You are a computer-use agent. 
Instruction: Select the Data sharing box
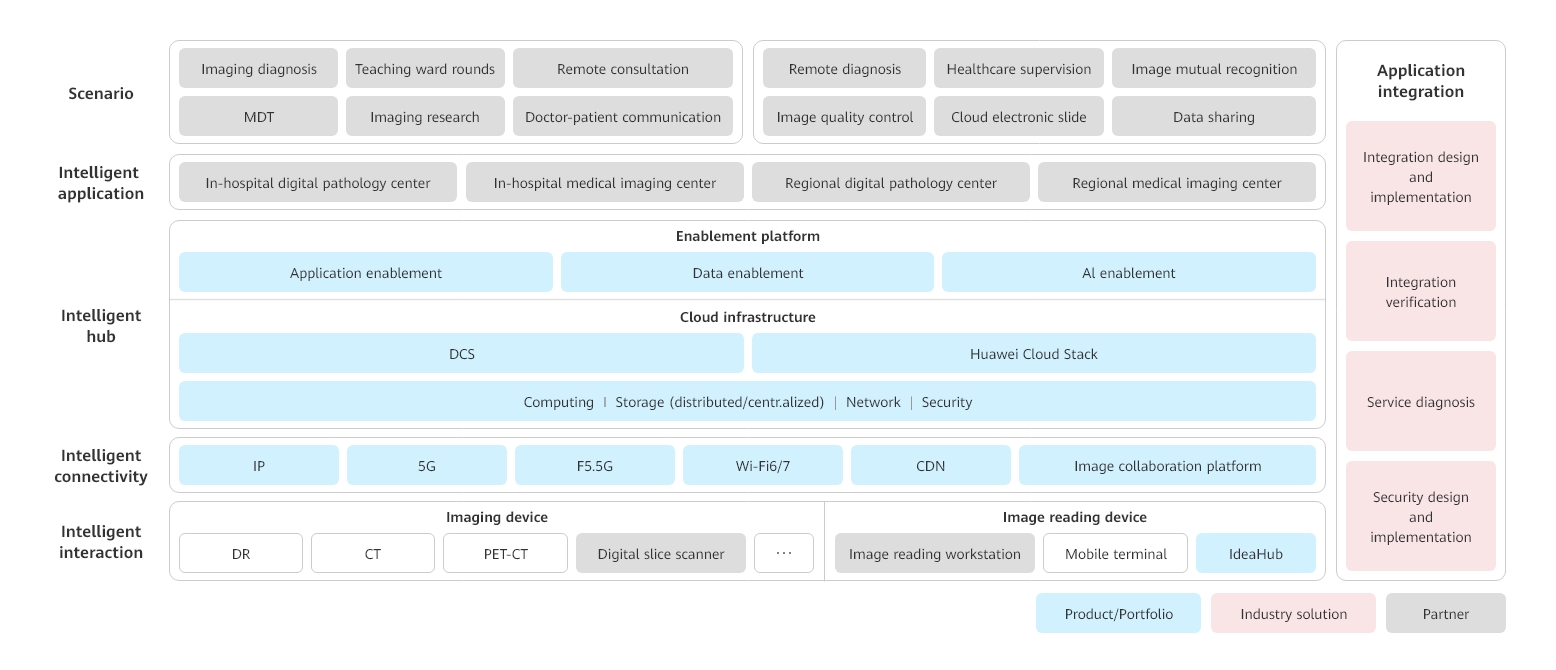click(x=1214, y=117)
